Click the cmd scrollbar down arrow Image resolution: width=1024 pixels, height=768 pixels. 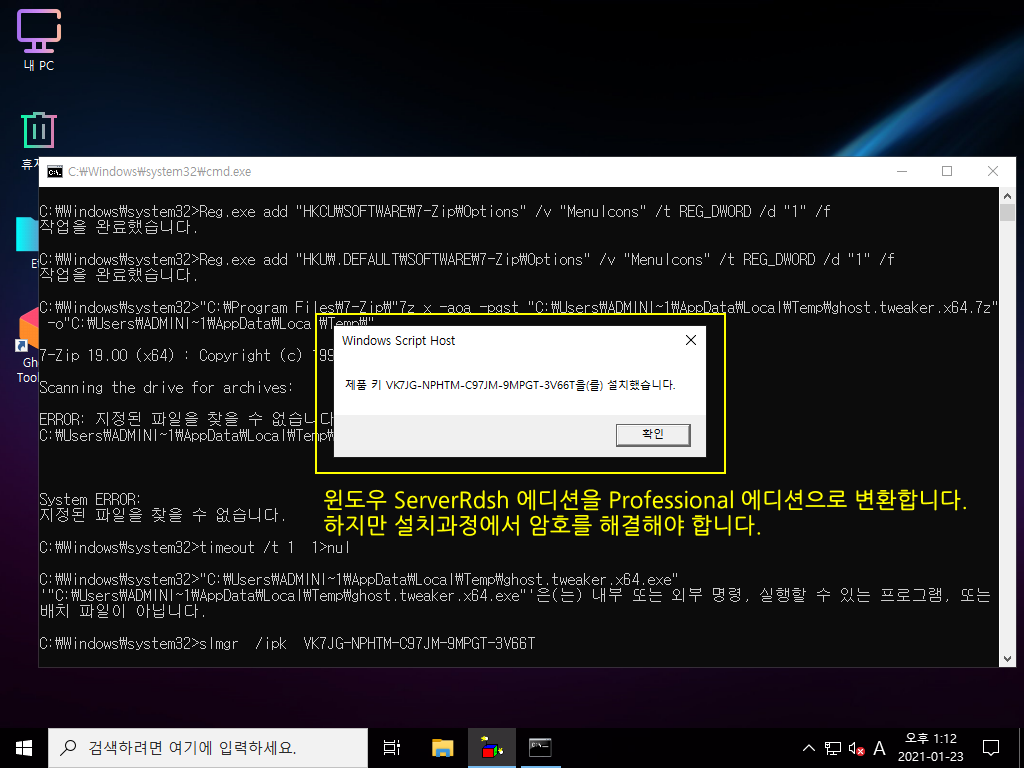click(x=1007, y=659)
